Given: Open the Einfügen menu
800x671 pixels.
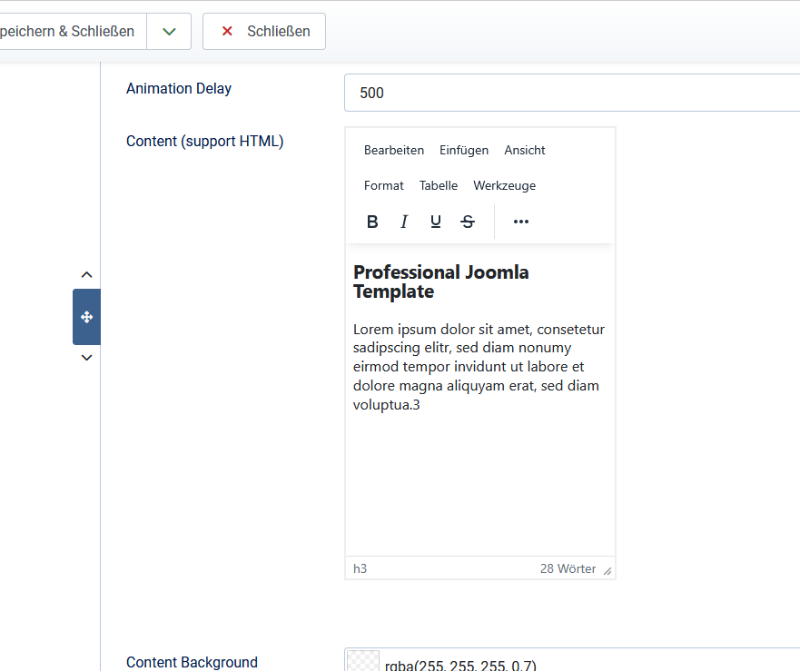Looking at the screenshot, I should coord(464,150).
